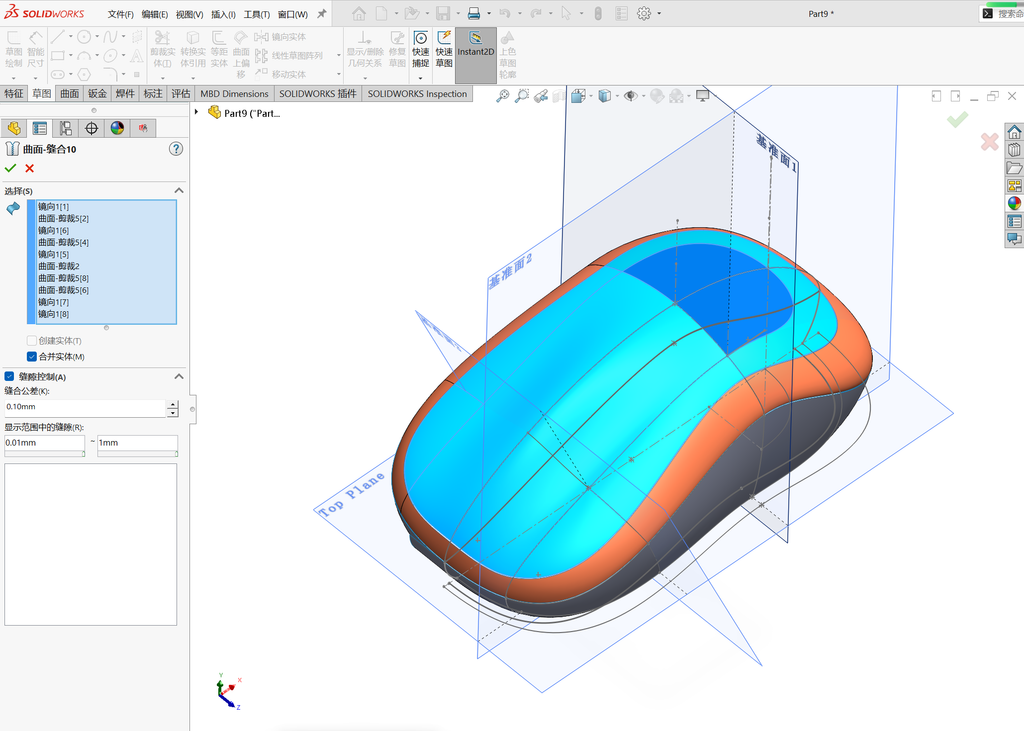Pin the menu bar with the pushpin icon
The image size is (1024, 731).
pyautogui.click(x=321, y=13)
